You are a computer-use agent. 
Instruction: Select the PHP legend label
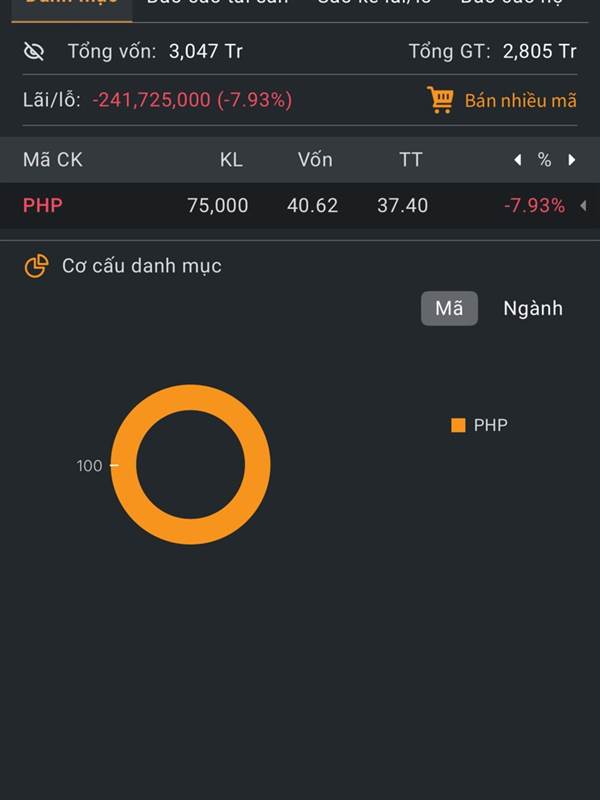[491, 425]
